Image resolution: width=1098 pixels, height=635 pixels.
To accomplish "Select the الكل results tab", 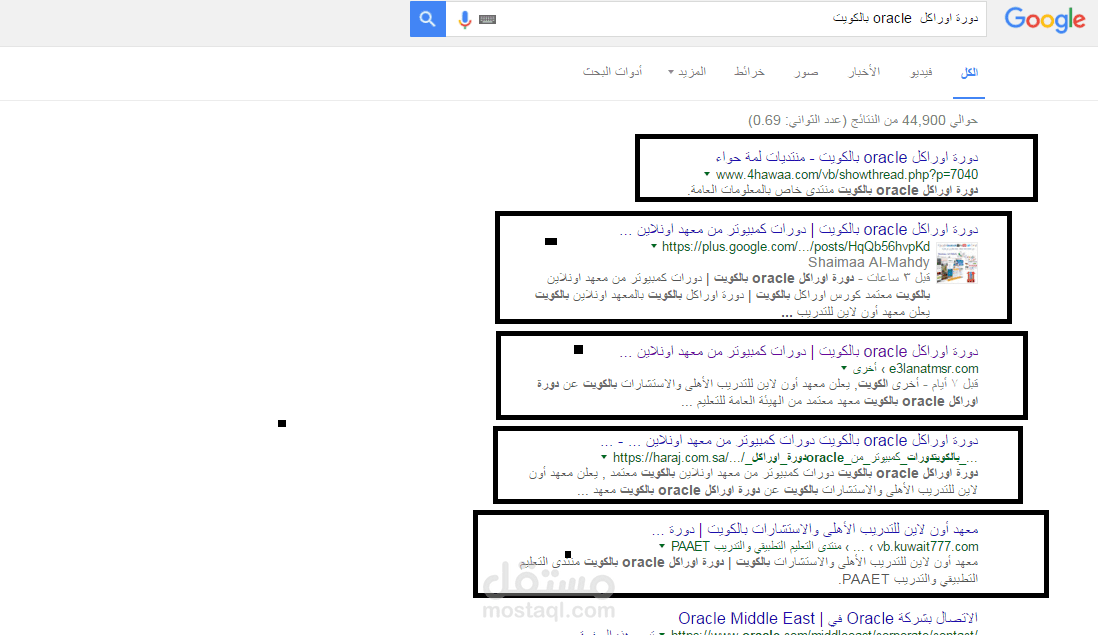I will tap(969, 72).
